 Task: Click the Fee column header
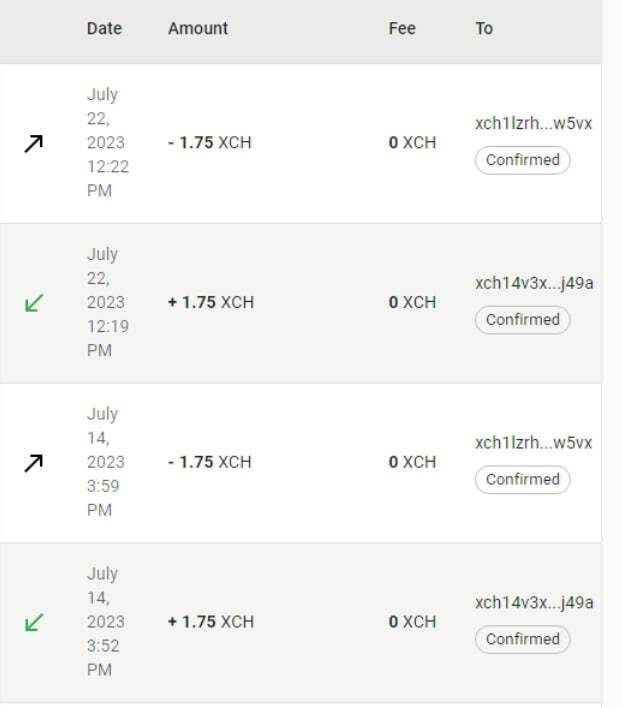coord(402,28)
